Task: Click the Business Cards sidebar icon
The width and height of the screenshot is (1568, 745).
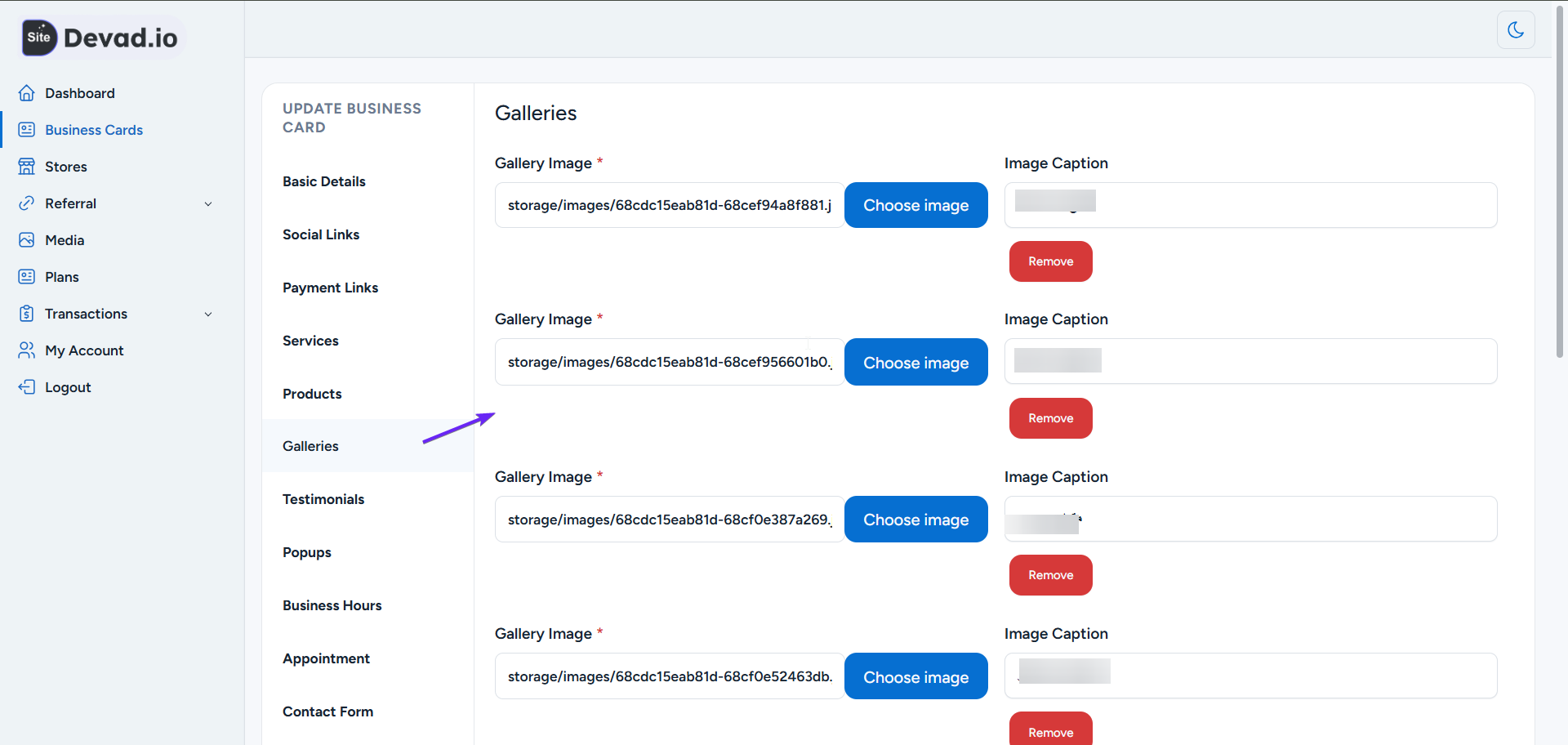Action: 27,130
